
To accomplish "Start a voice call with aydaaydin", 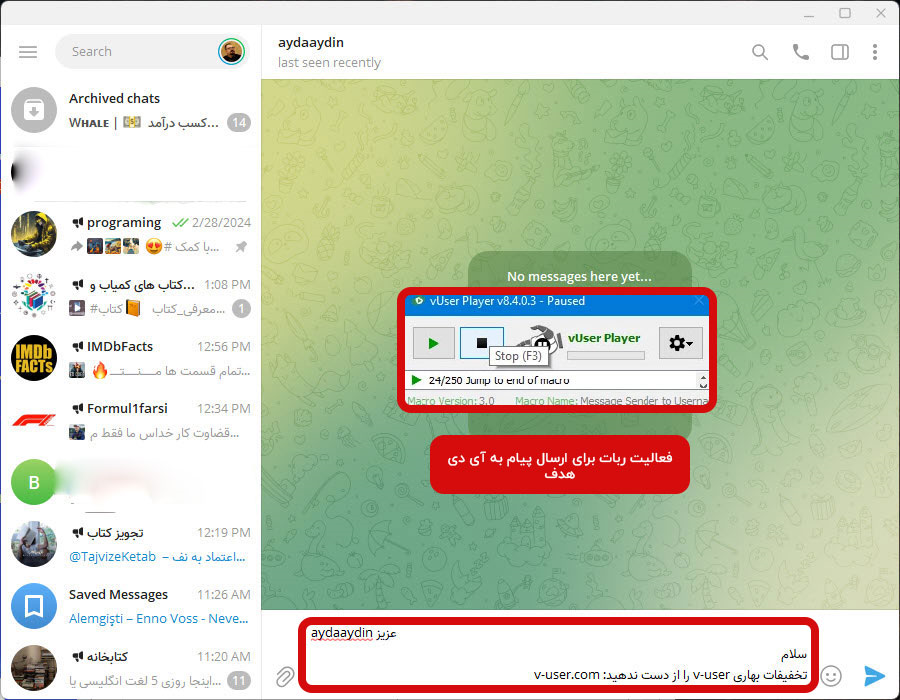I will pyautogui.click(x=800, y=52).
